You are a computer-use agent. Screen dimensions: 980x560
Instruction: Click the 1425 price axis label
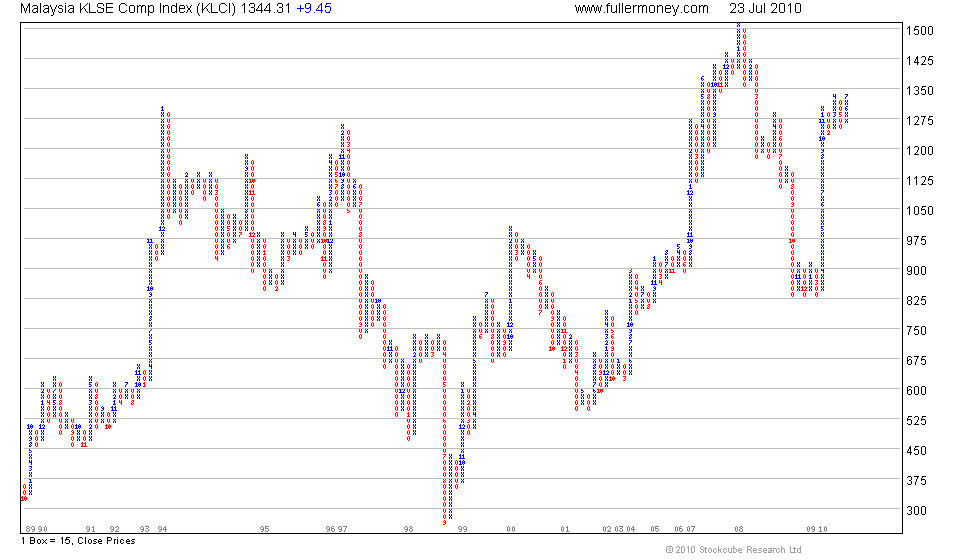coord(919,61)
